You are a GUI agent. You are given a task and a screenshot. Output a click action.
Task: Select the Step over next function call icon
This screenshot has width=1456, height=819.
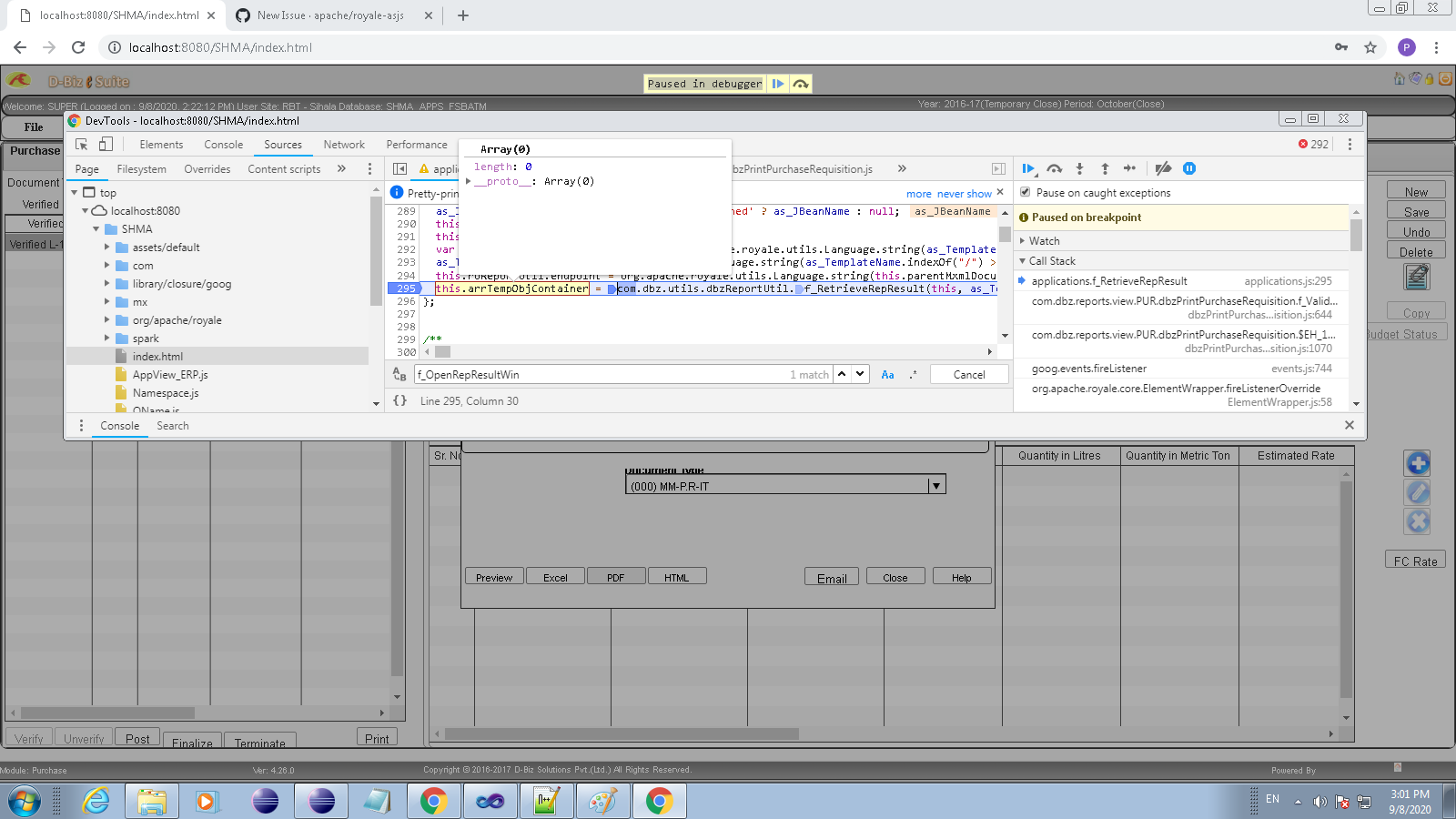pos(1055,168)
